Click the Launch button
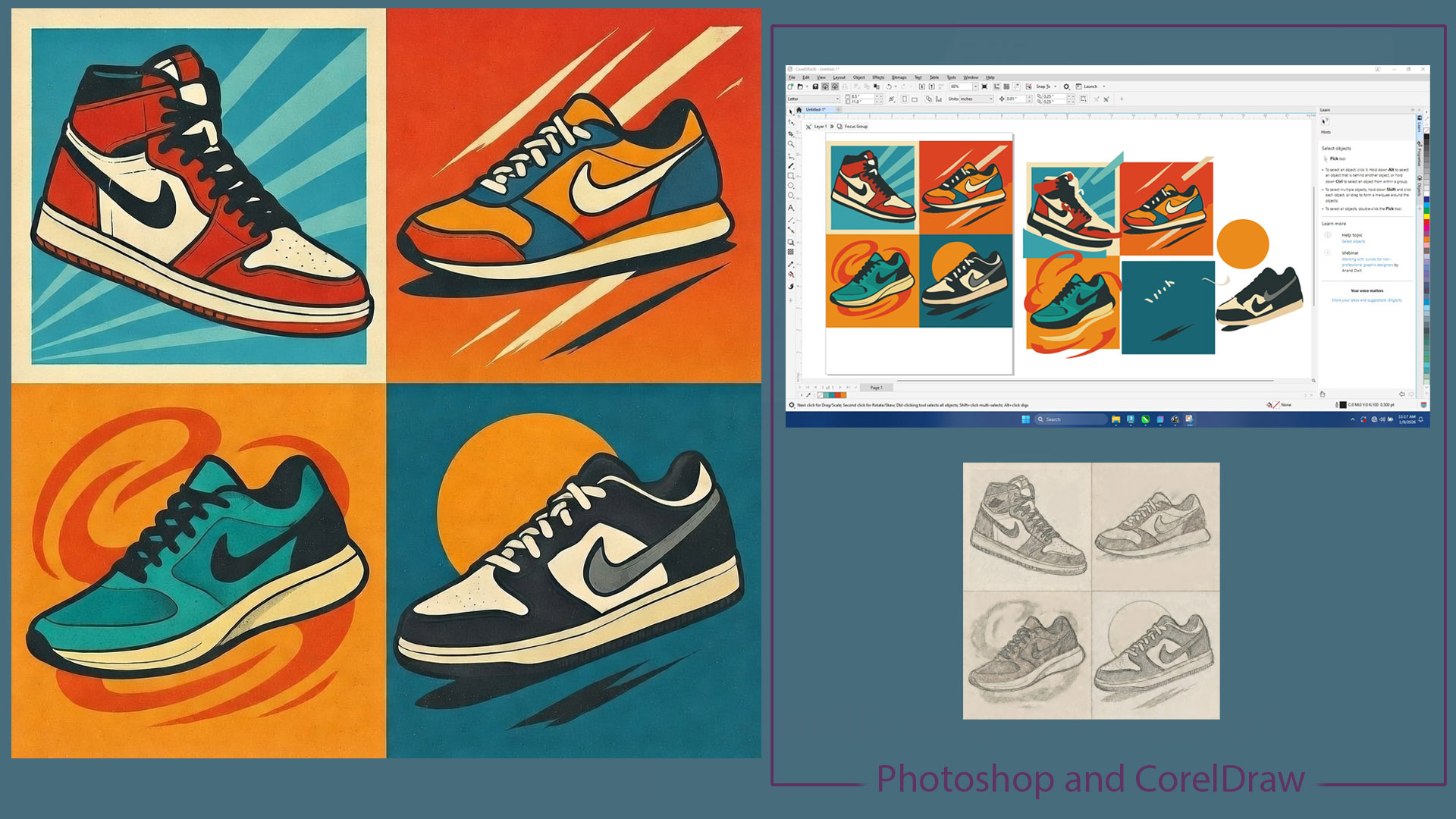1456x819 pixels. coord(1090,86)
